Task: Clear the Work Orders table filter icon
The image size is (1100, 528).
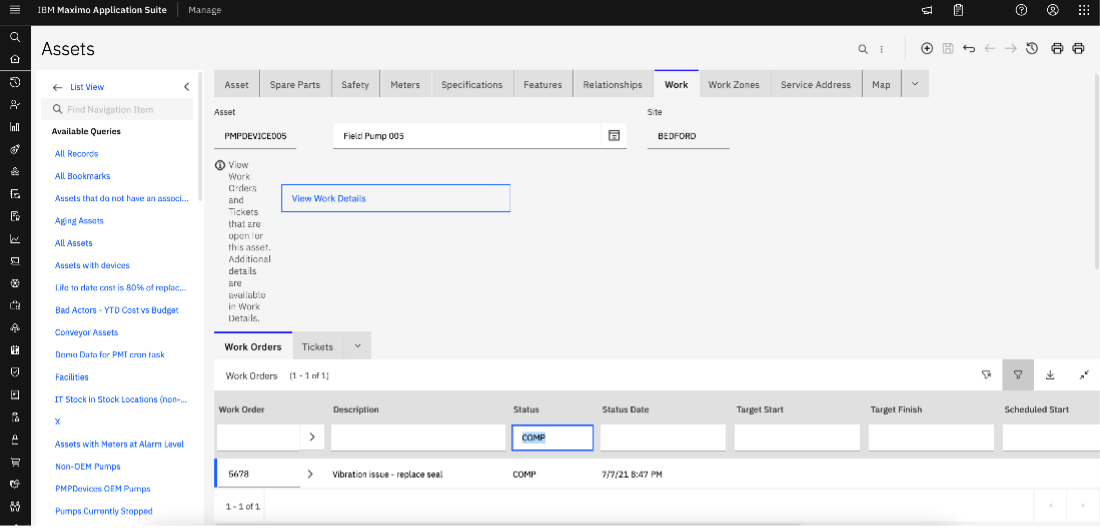Action: coord(986,375)
